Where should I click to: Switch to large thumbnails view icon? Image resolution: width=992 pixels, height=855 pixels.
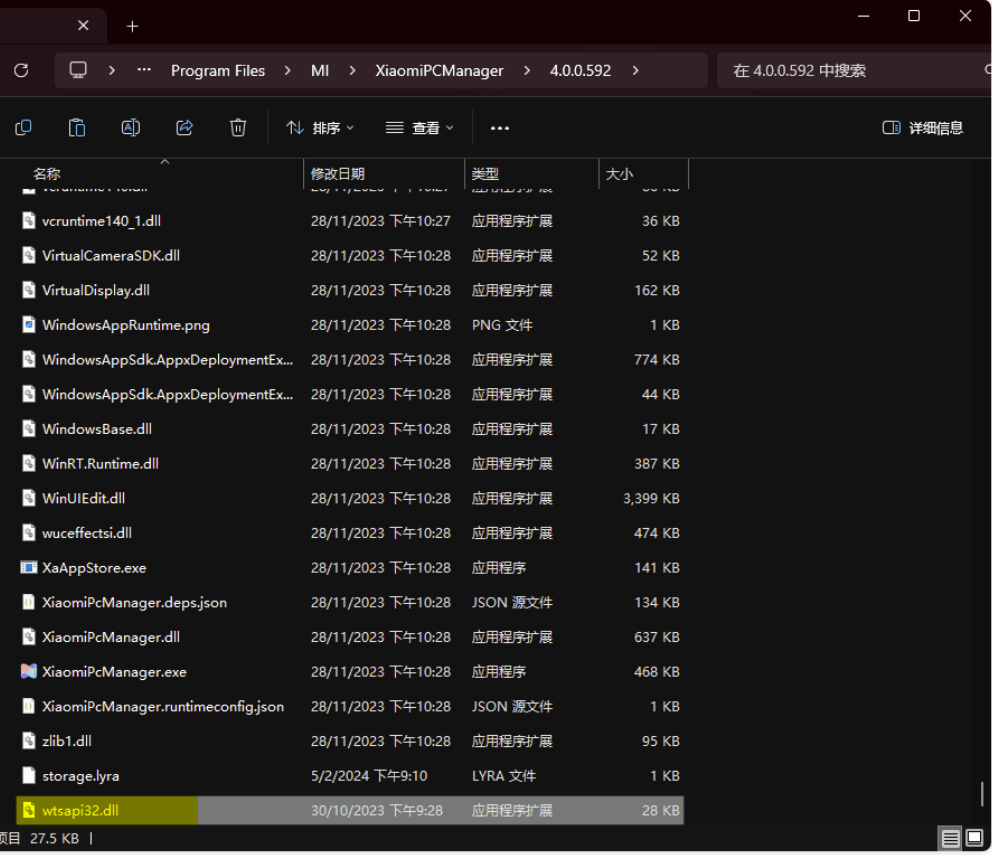pos(974,838)
